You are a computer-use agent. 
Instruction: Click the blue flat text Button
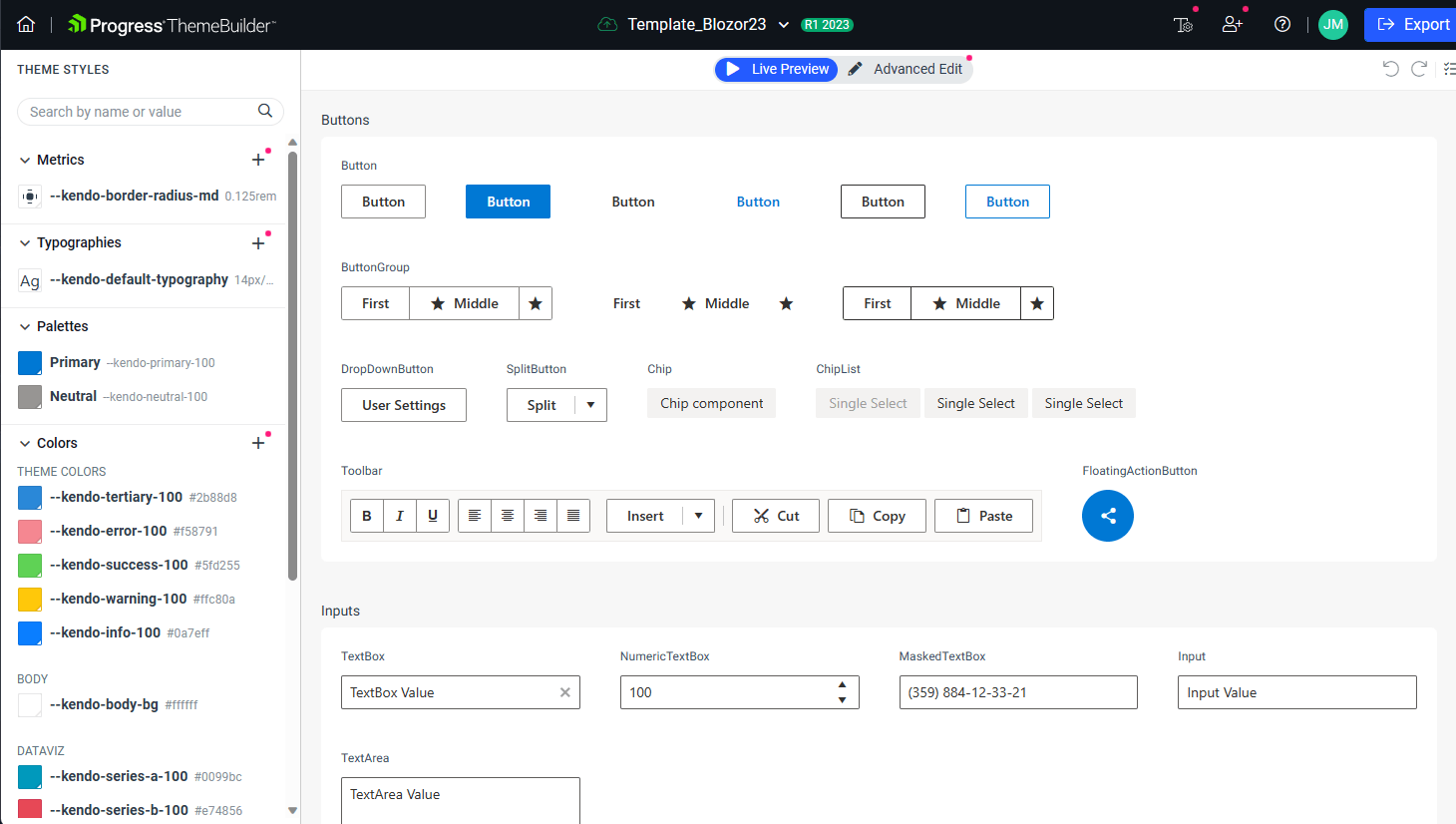point(758,202)
